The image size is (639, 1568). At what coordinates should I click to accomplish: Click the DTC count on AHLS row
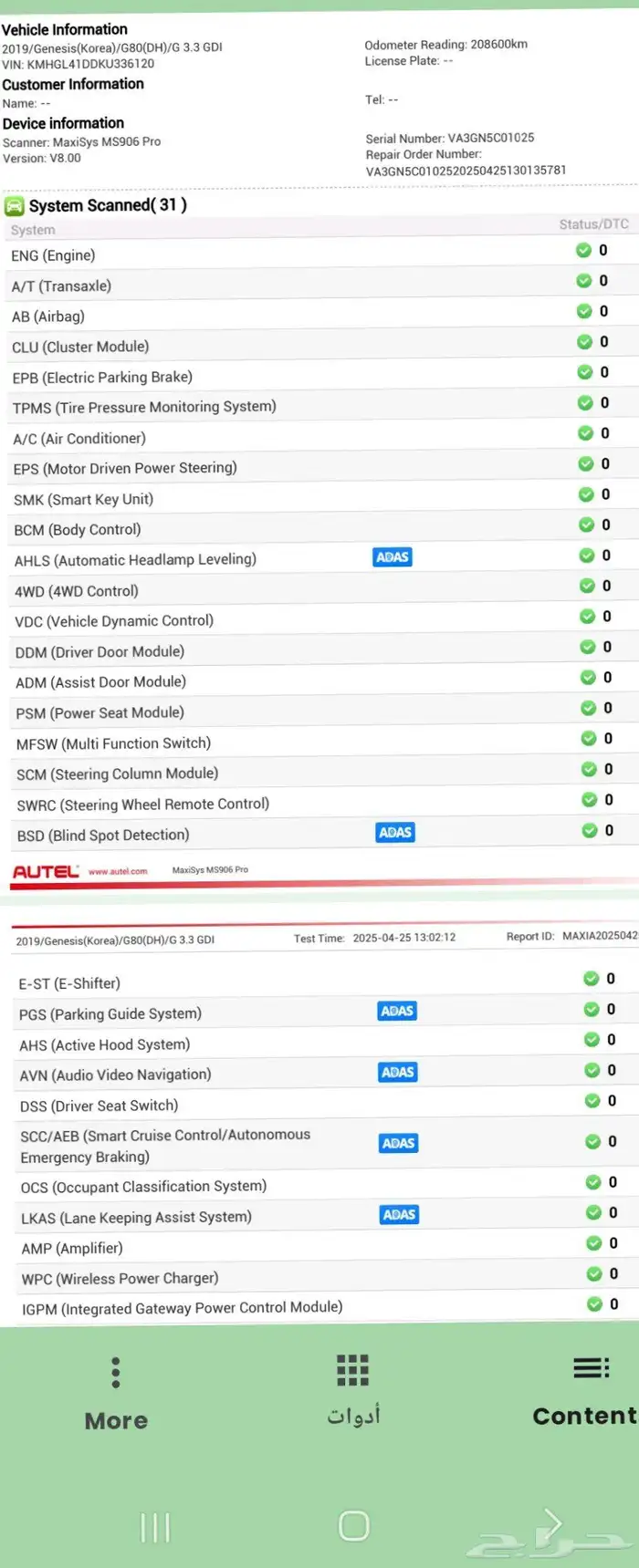tap(606, 556)
